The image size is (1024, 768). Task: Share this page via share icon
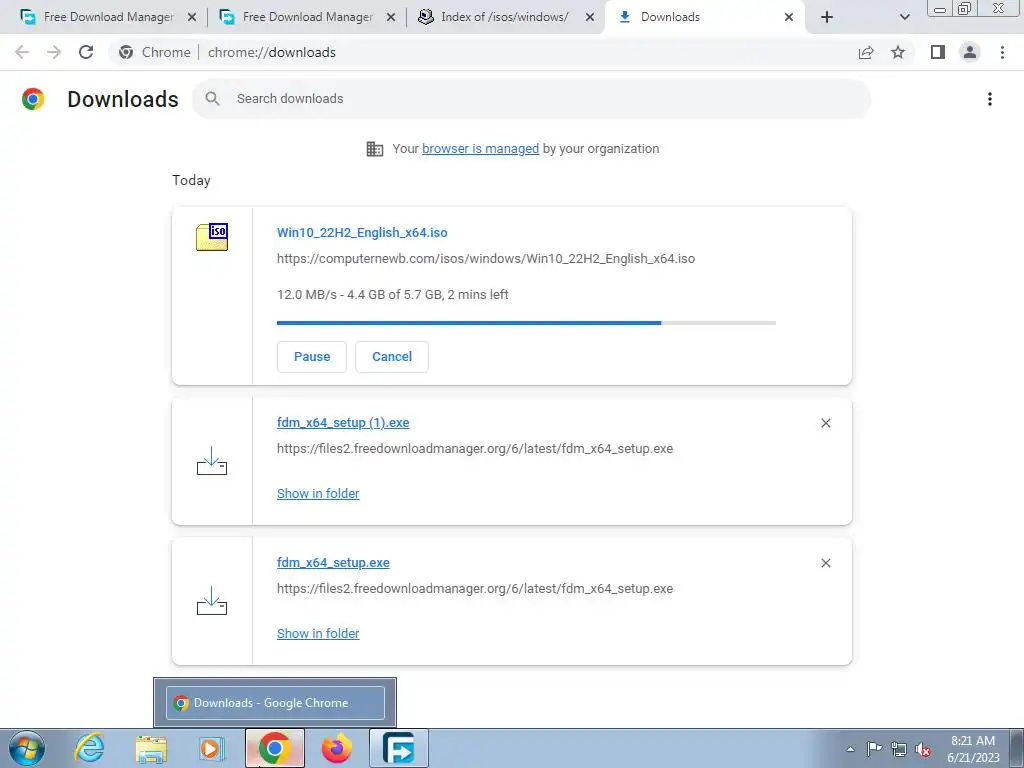coord(866,52)
